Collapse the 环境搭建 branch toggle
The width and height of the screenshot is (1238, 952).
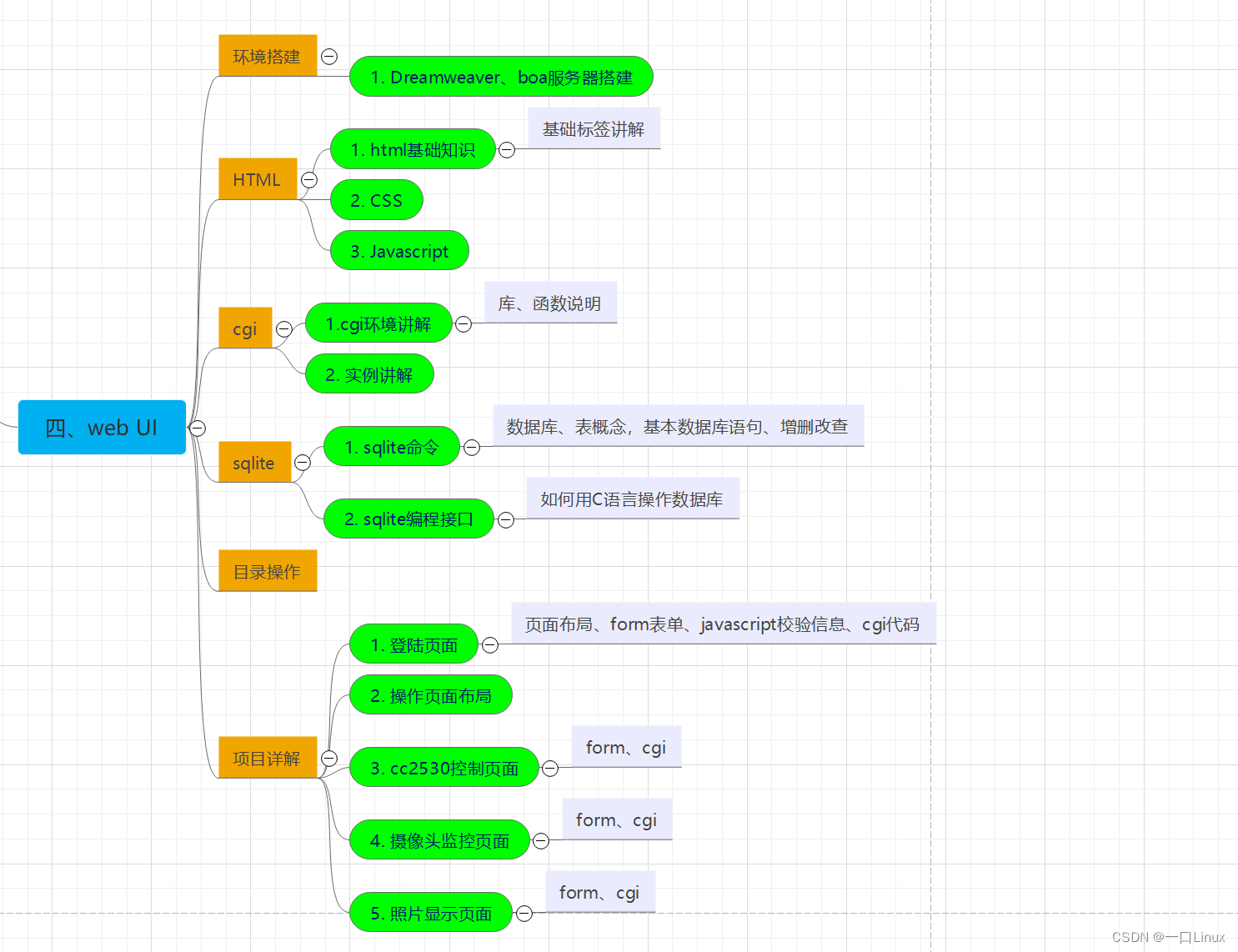point(329,57)
